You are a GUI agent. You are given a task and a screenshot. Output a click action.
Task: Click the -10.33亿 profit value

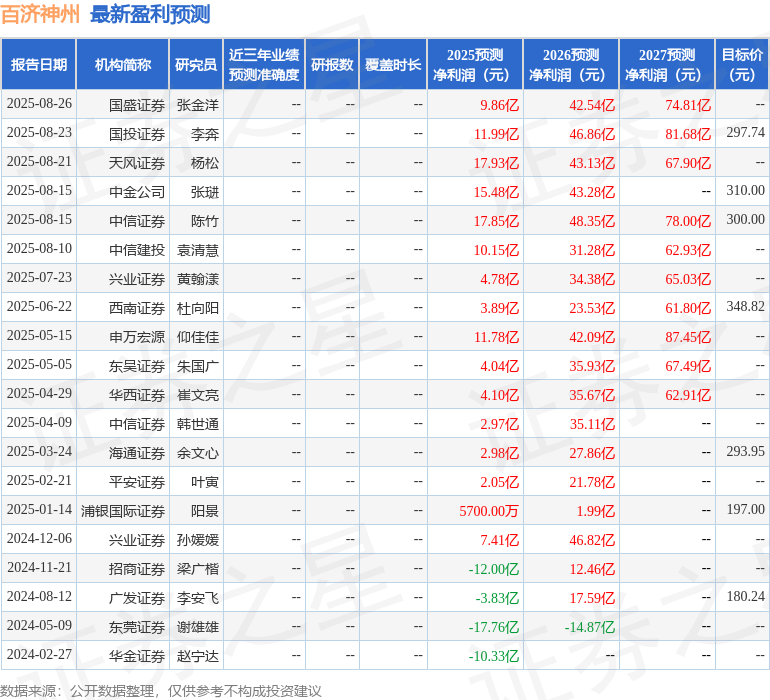(494, 655)
